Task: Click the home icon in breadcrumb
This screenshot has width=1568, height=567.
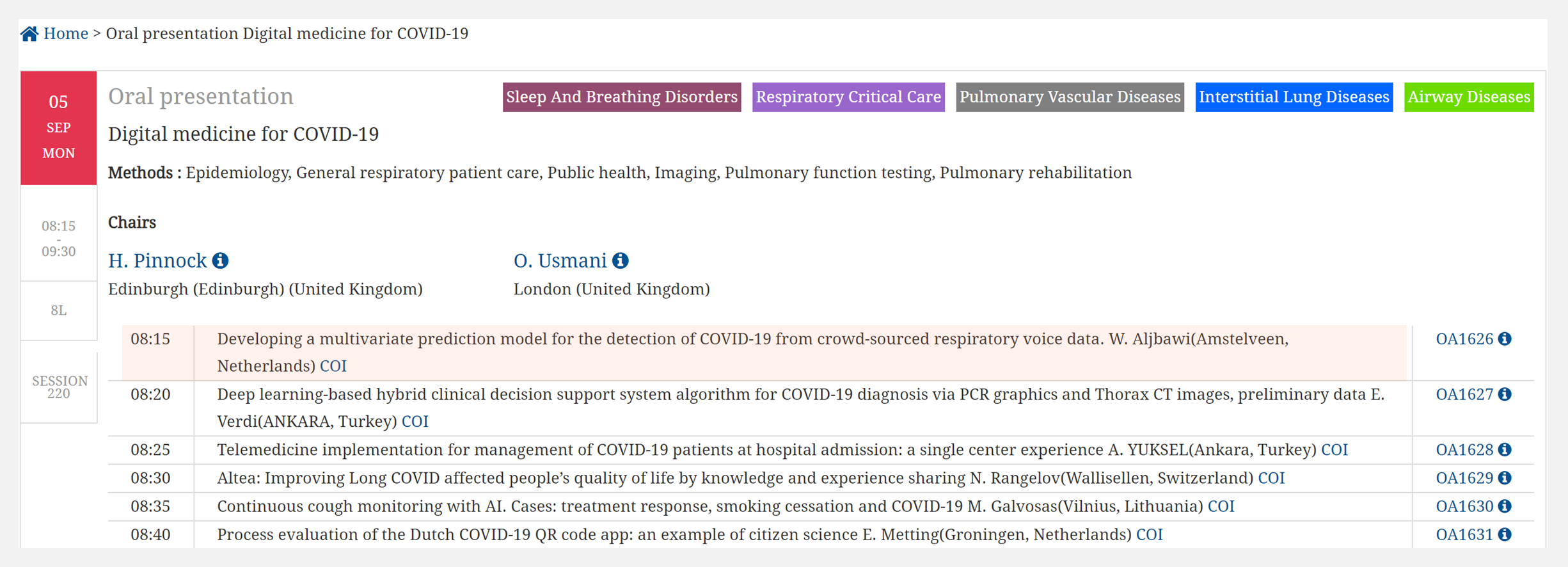Action: point(29,33)
